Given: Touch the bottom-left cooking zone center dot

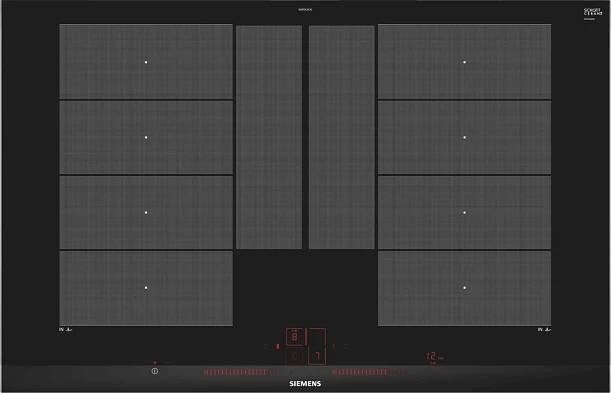Looking at the screenshot, I should (146, 288).
